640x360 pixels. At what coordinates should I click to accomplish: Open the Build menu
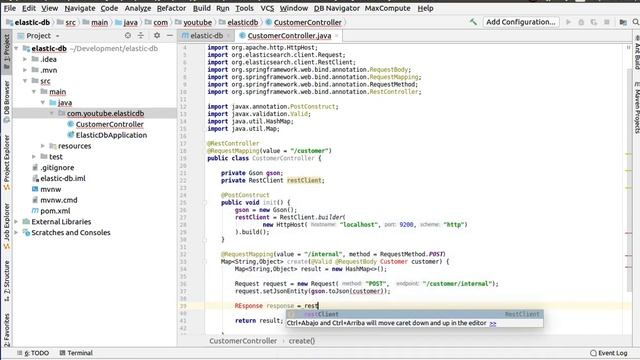click(x=202, y=8)
